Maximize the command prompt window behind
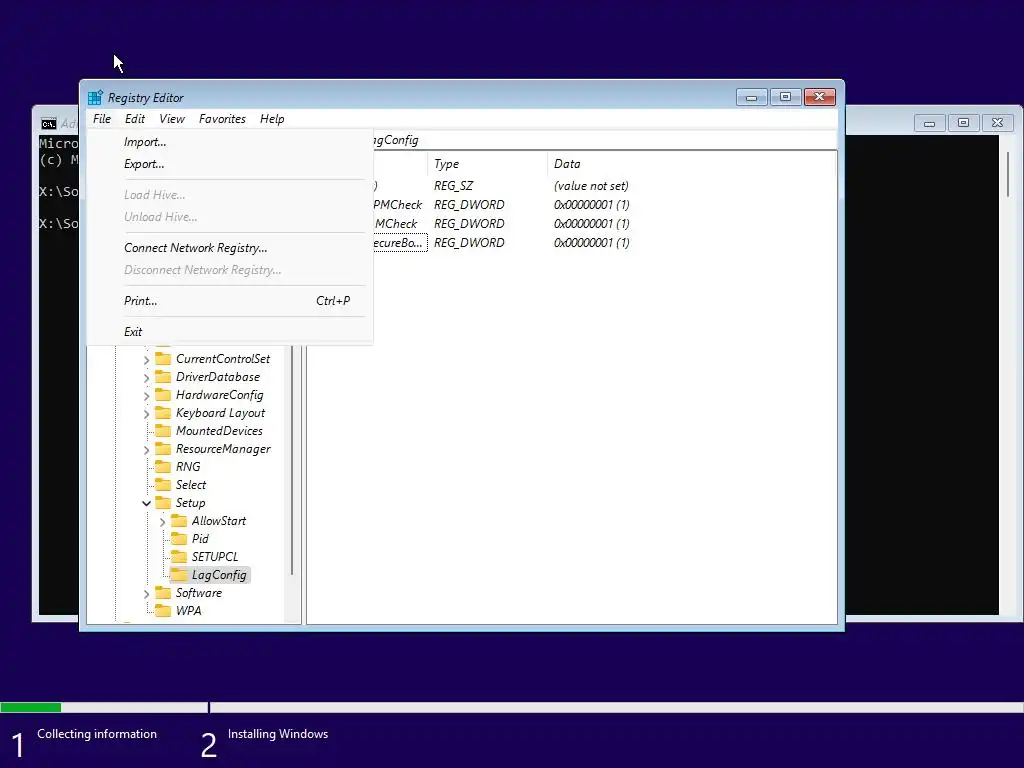1024x768 pixels. (963, 123)
